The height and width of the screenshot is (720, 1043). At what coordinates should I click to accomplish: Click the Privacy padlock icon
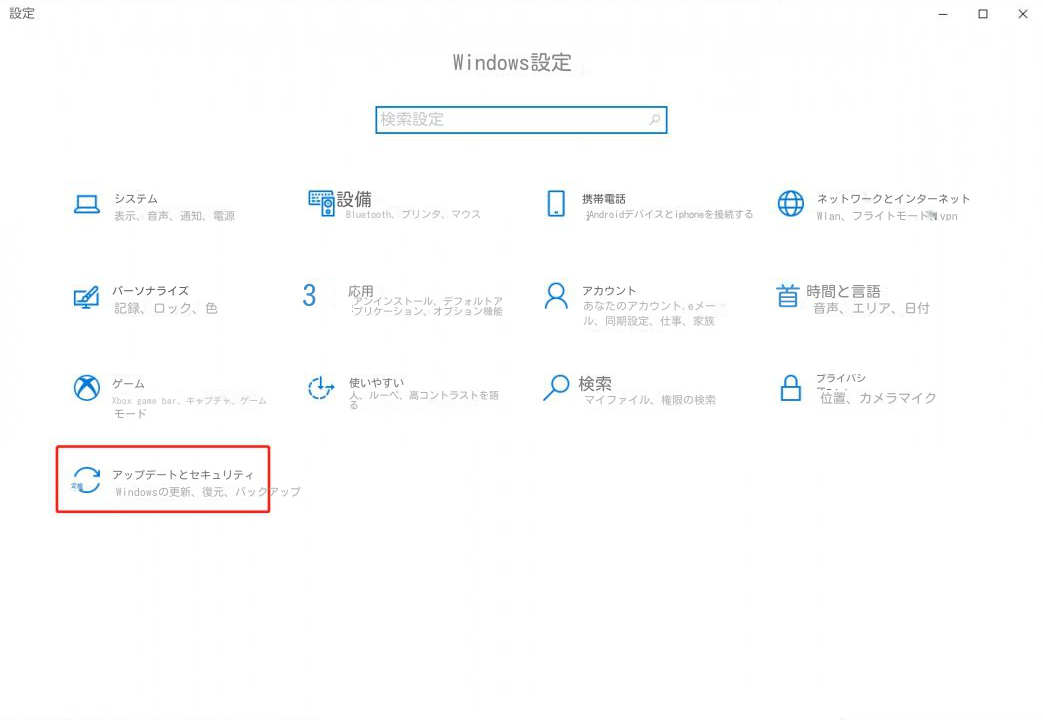point(791,388)
